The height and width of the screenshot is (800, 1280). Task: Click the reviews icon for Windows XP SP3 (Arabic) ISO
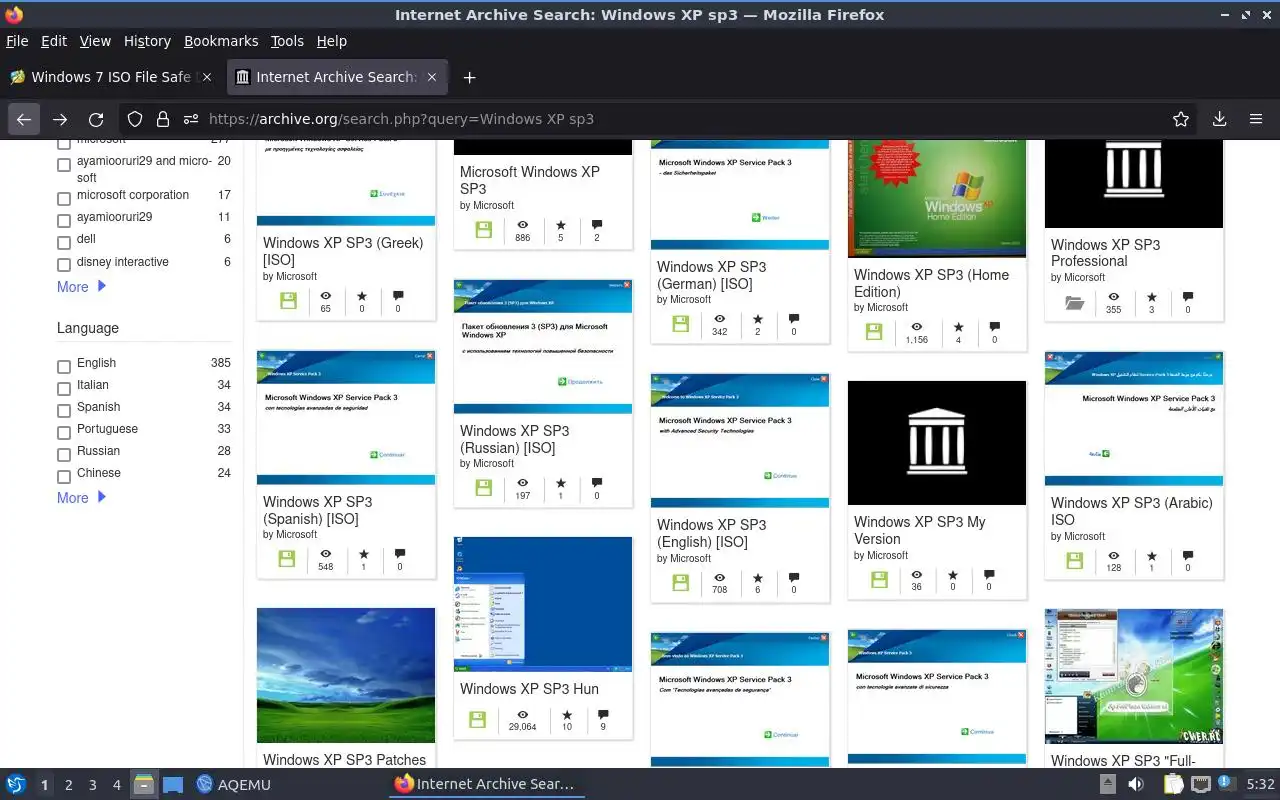[1187, 556]
